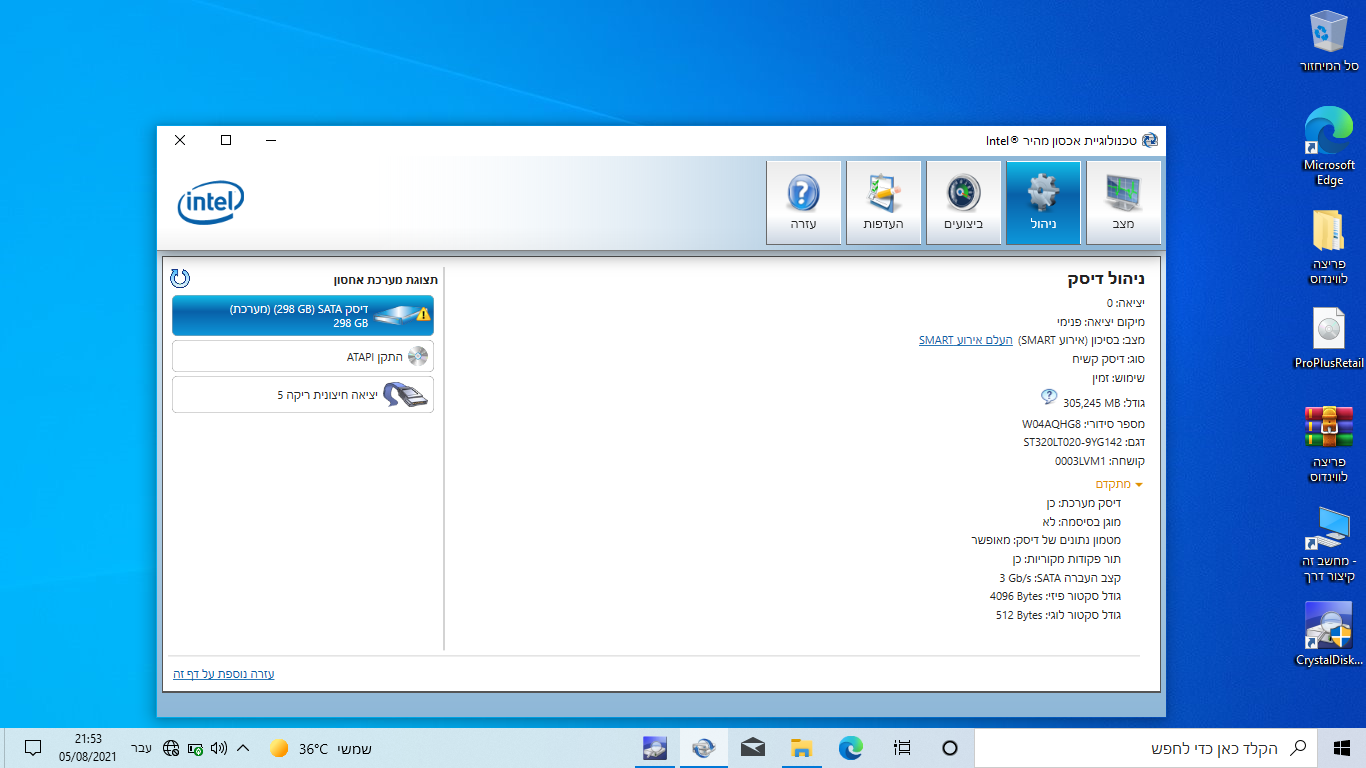
Task: Select the פריצה לווינדוס WinRAR archive icon
Action: [x=1329, y=445]
